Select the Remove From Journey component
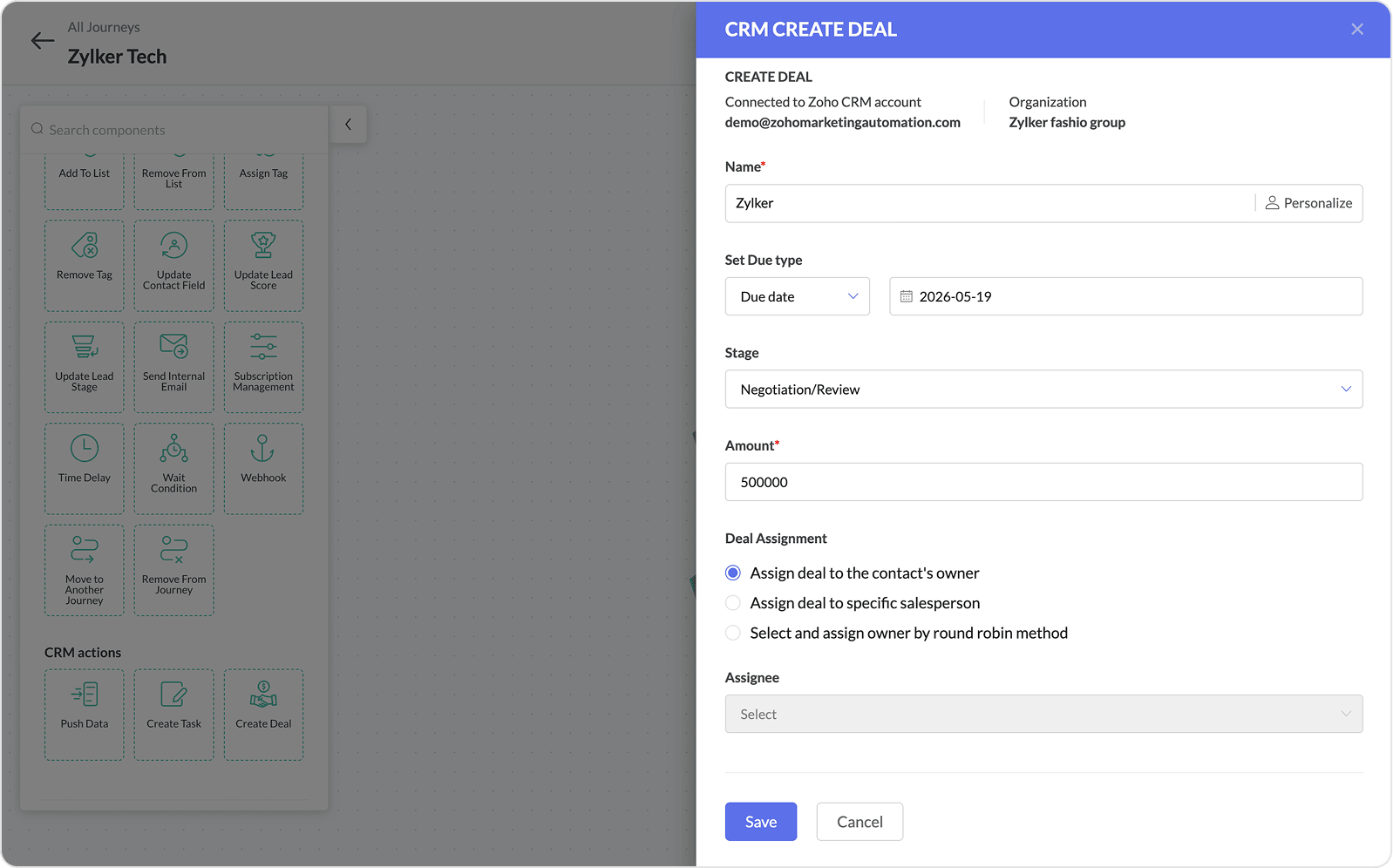This screenshot has width=1393, height=868. [174, 570]
